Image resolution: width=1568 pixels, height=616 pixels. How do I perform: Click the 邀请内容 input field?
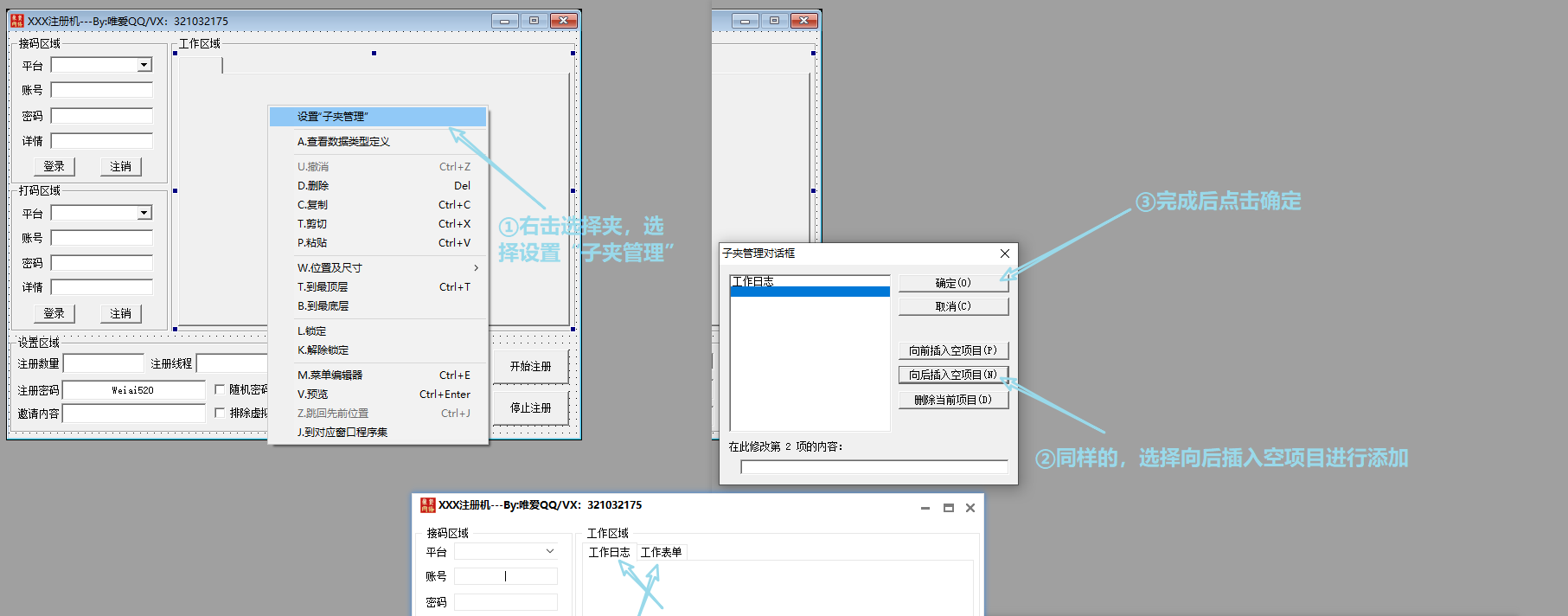(x=134, y=414)
